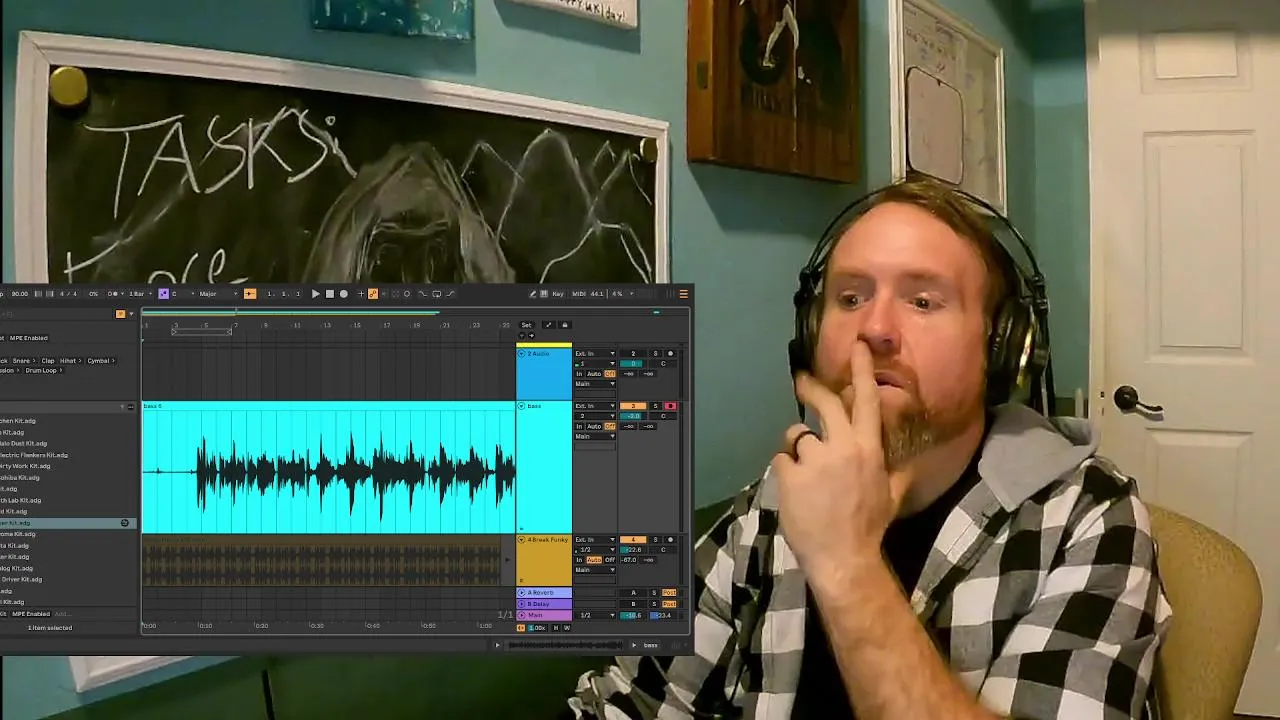
Task: Click the orange back-to-arrangement icon by 1.00x
Action: pyautogui.click(x=521, y=628)
